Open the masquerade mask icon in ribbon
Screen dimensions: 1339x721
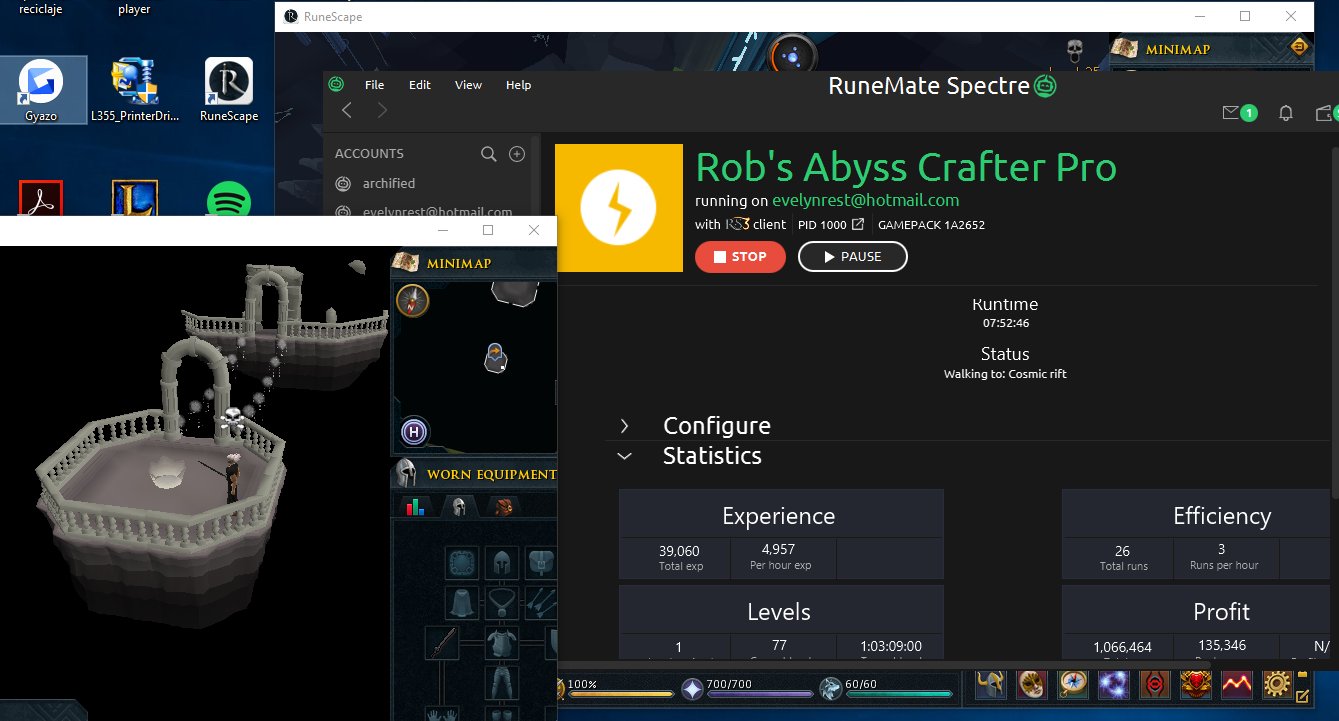[x=1032, y=685]
